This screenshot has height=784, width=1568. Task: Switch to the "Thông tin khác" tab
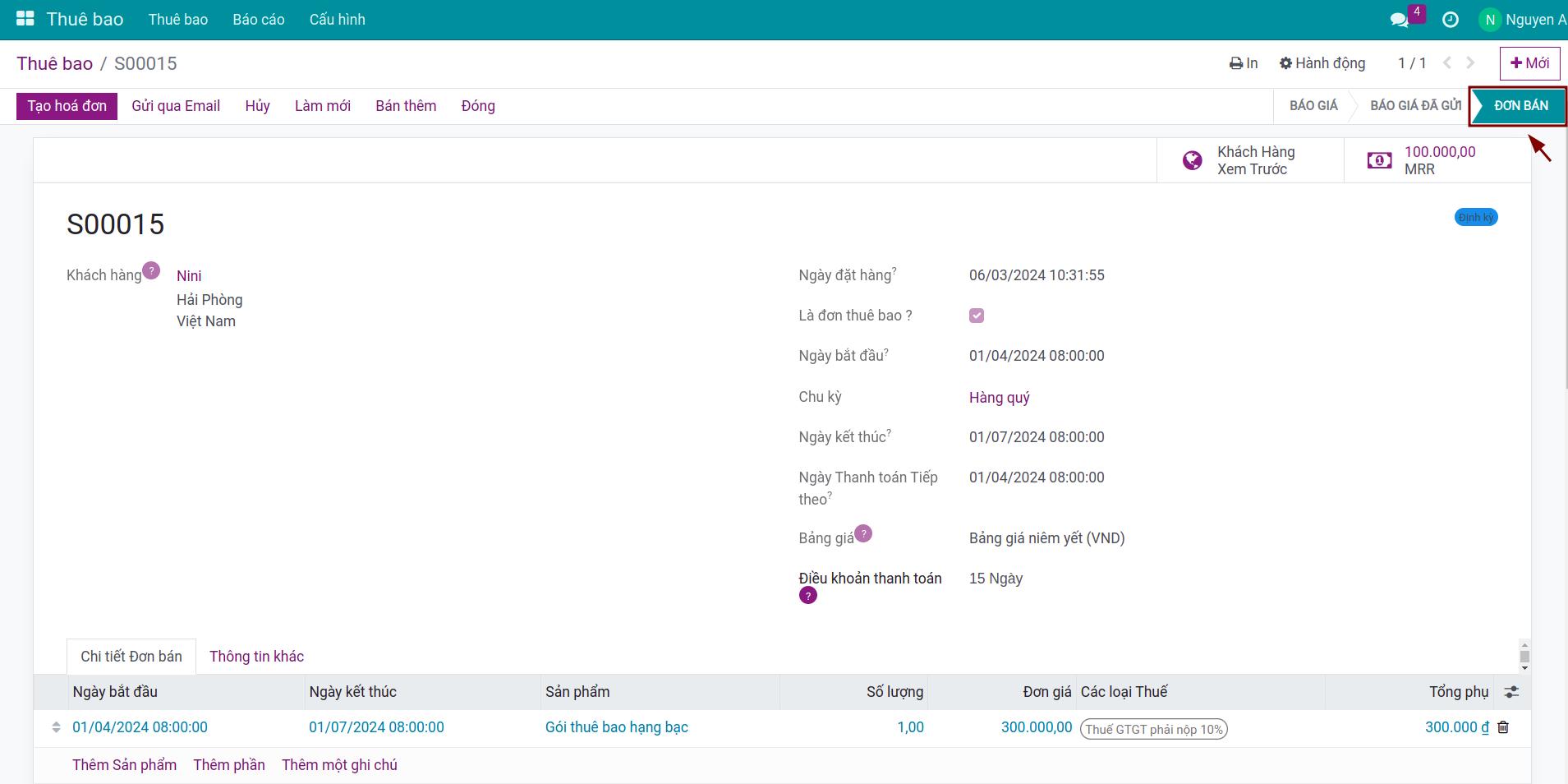pyautogui.click(x=256, y=657)
